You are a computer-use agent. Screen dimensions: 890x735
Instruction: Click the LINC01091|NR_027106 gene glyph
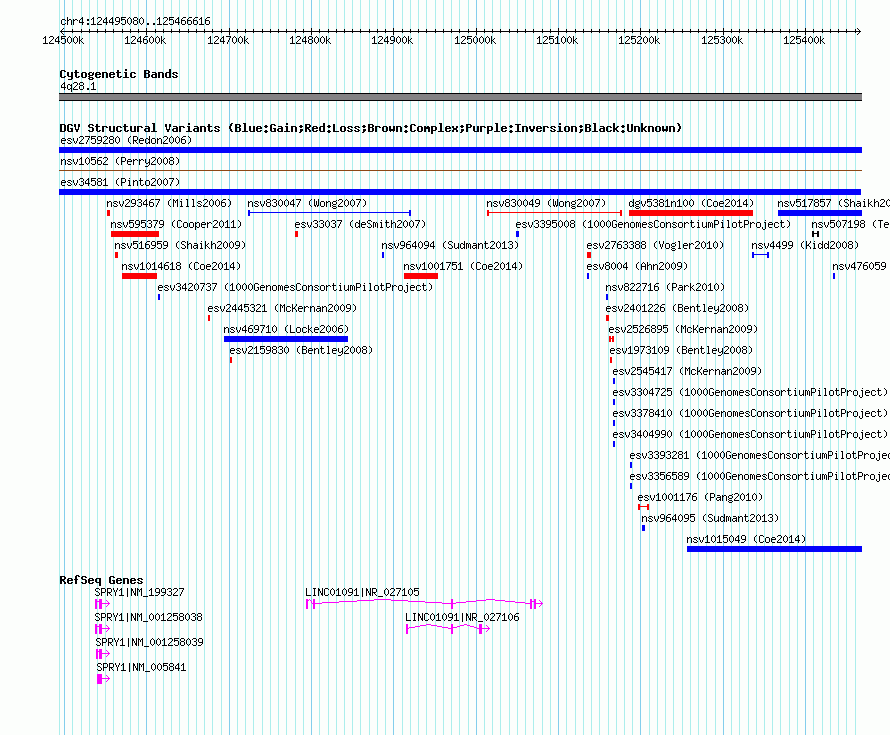tap(448, 629)
